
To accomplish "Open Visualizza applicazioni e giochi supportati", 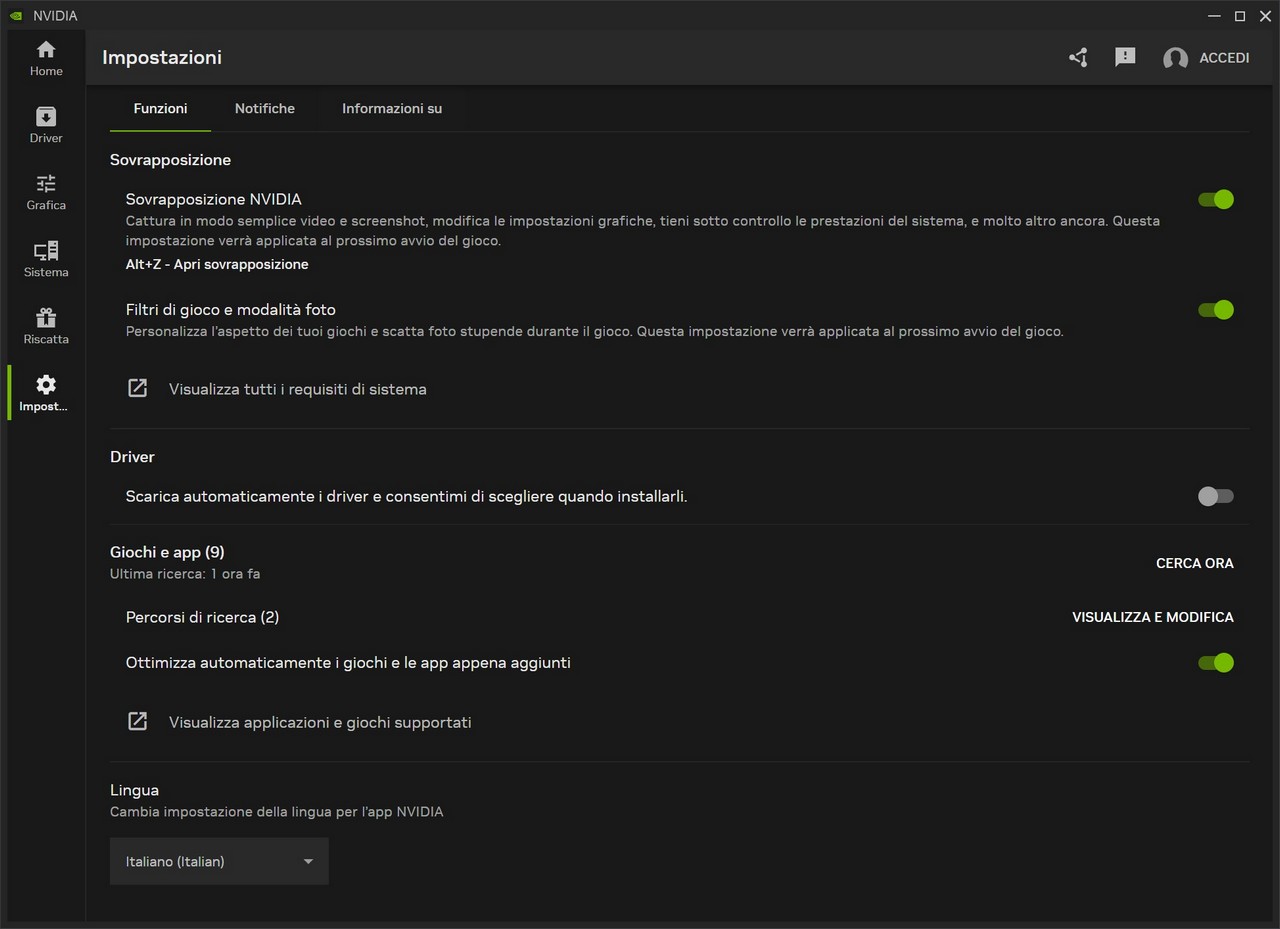I will (x=320, y=722).
